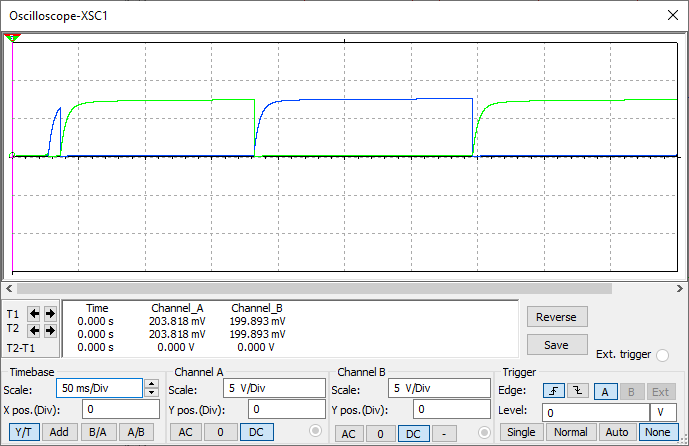The image size is (689, 446).
Task: Decrease timebase scale with down spinner
Action: click(152, 392)
